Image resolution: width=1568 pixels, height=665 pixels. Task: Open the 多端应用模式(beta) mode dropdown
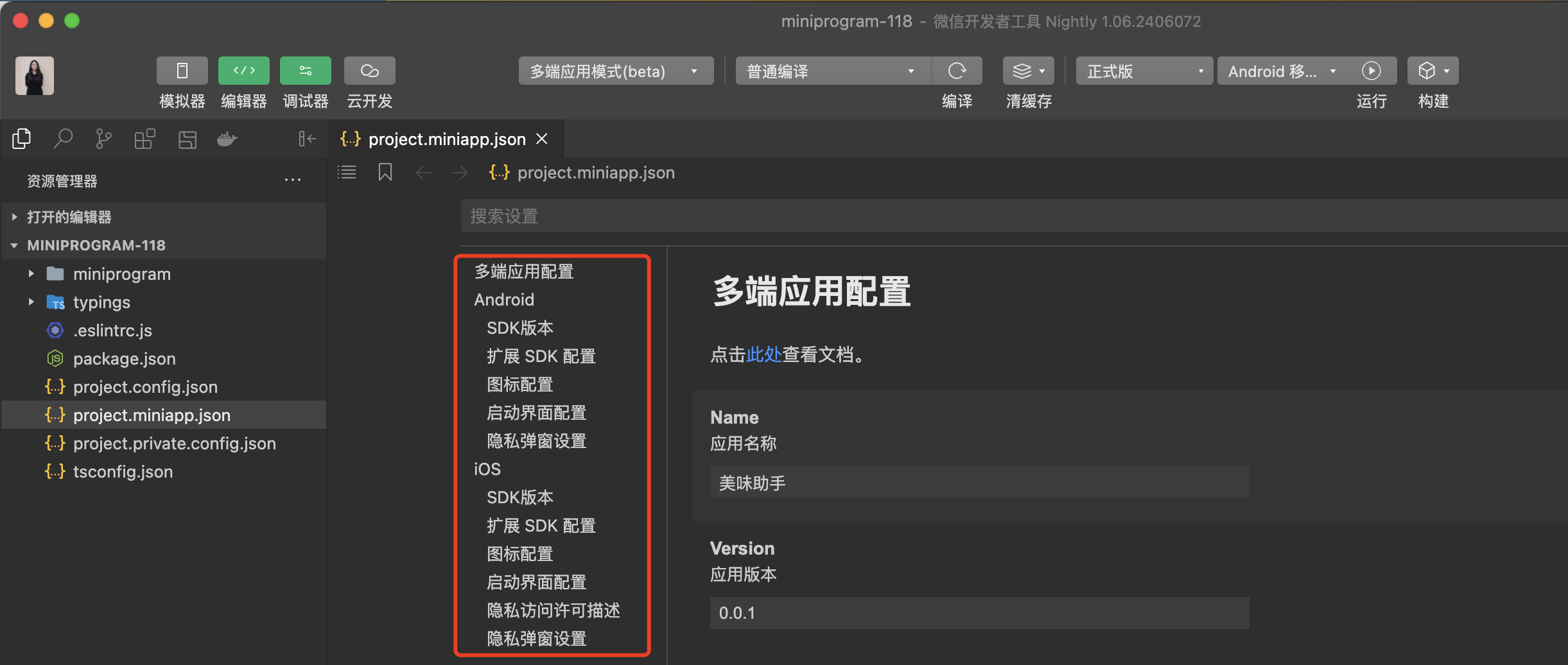(615, 71)
